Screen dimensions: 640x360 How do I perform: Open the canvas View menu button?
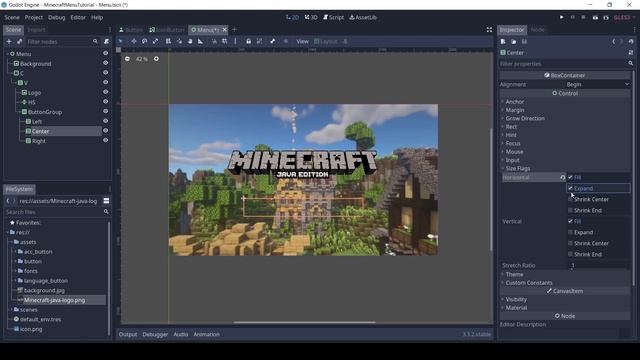[302, 41]
